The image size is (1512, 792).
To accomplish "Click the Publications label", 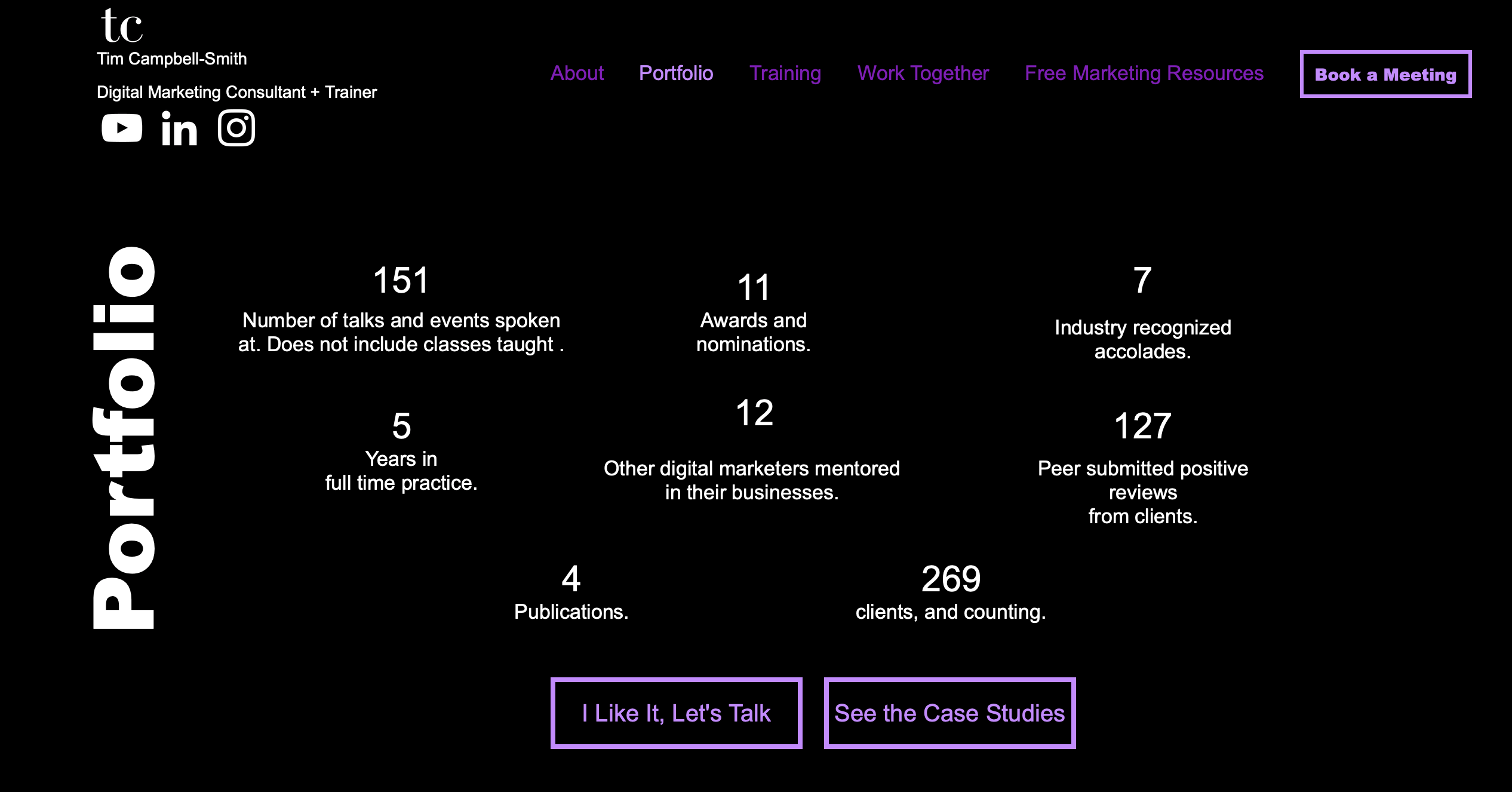I will tap(571, 612).
